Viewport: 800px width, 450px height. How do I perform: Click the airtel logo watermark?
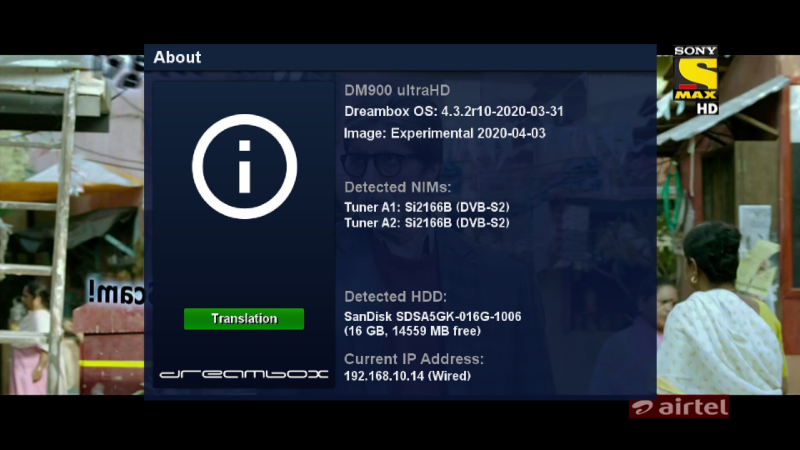(679, 408)
